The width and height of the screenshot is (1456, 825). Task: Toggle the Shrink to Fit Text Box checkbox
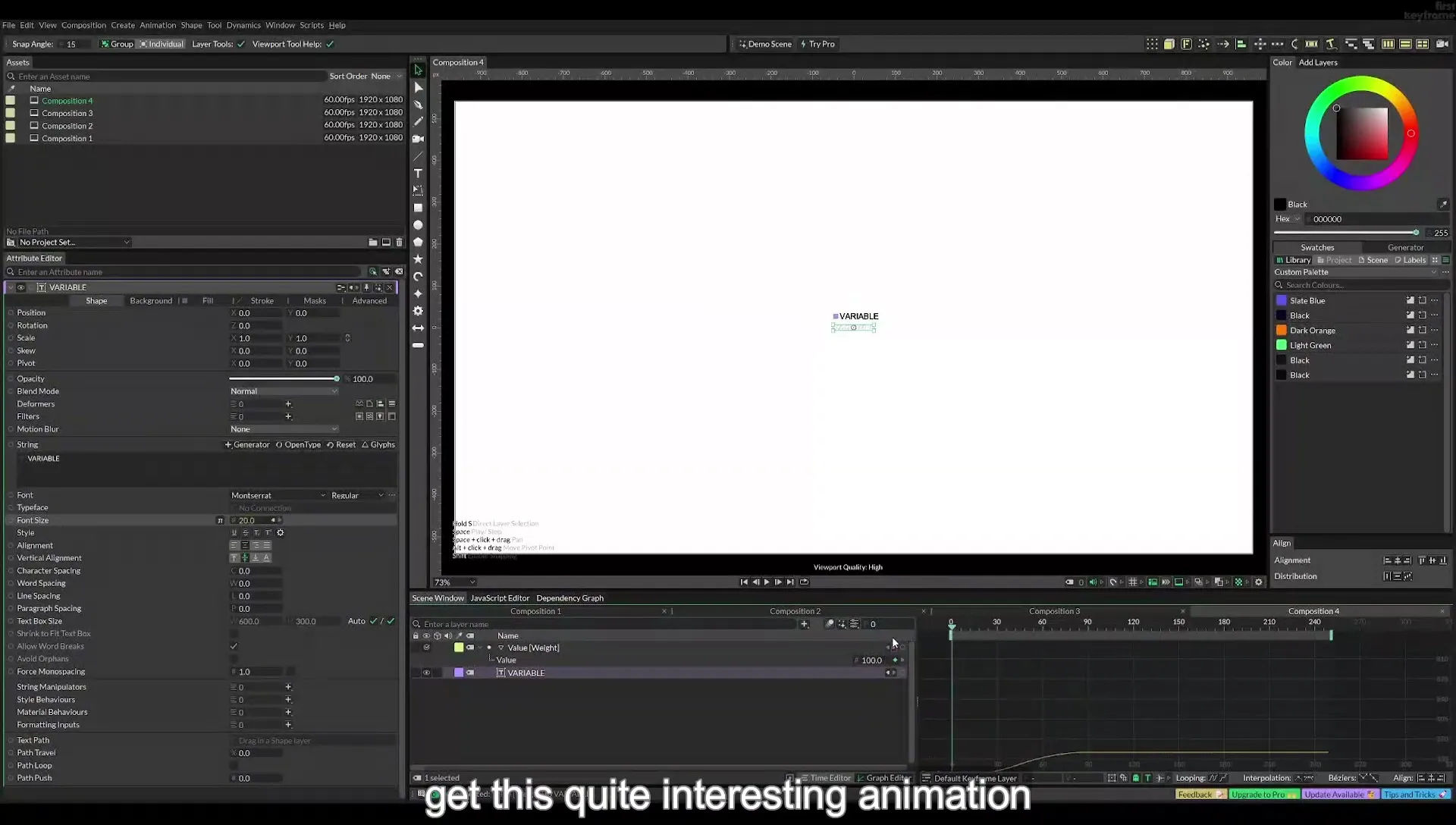click(x=234, y=634)
